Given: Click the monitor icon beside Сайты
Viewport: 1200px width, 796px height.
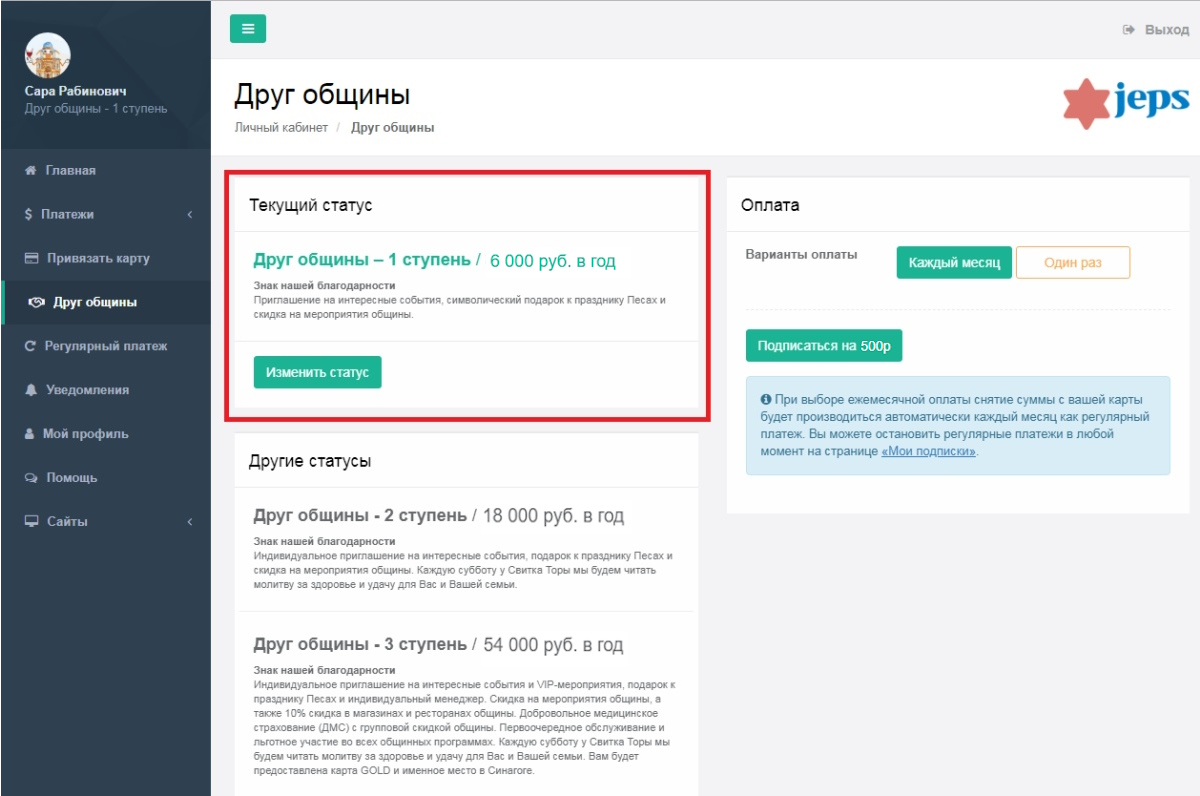Looking at the screenshot, I should [x=31, y=522].
